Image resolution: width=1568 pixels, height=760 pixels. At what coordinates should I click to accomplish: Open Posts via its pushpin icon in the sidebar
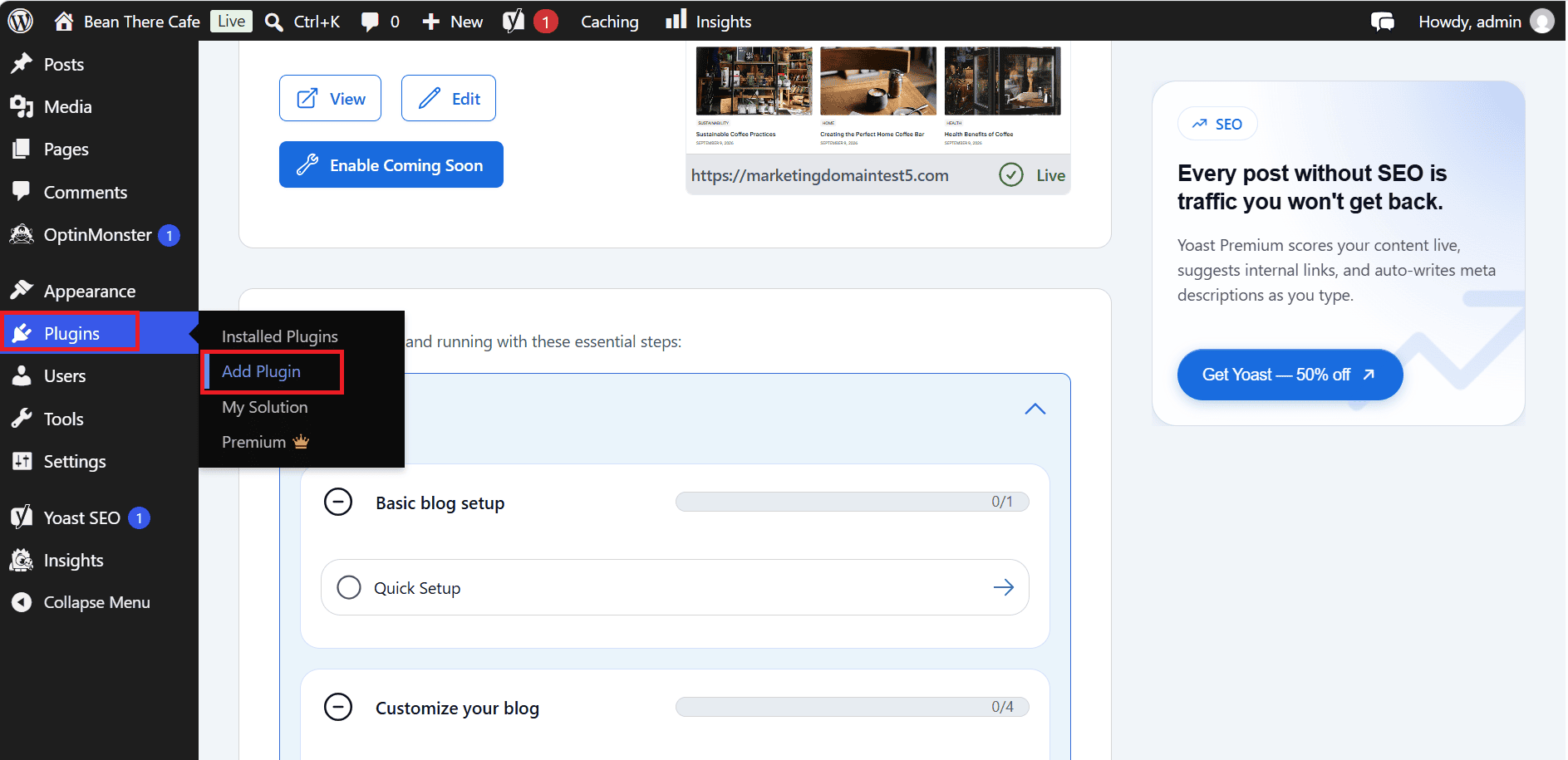pyautogui.click(x=22, y=64)
